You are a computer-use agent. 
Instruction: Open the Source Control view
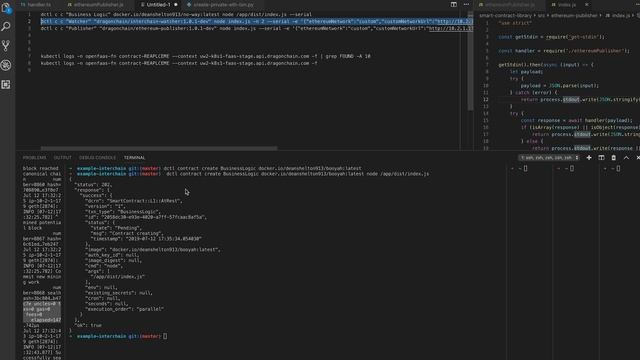pos(6,45)
